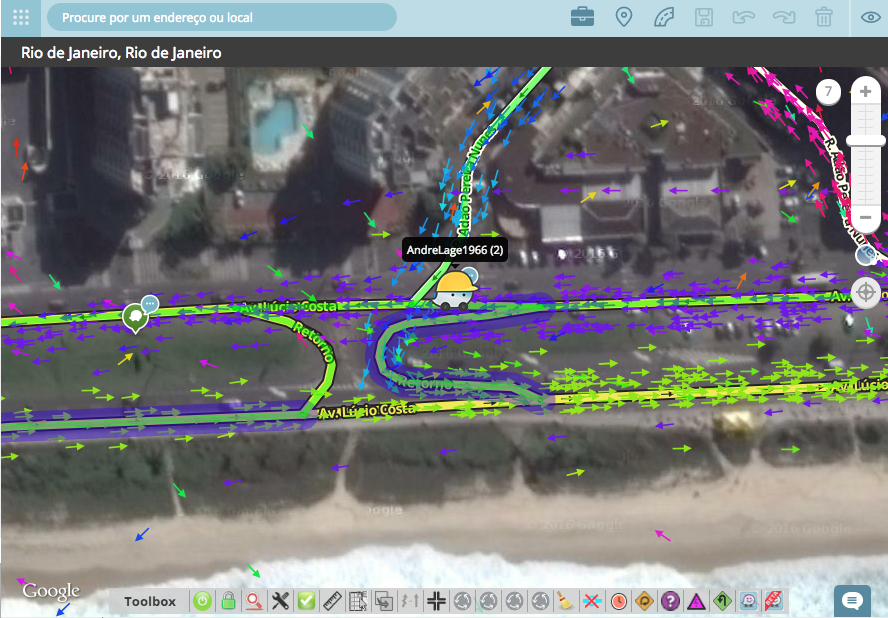The width and height of the screenshot is (888, 618).
Task: Click the red X Toolbox icon
Action: click(x=591, y=601)
